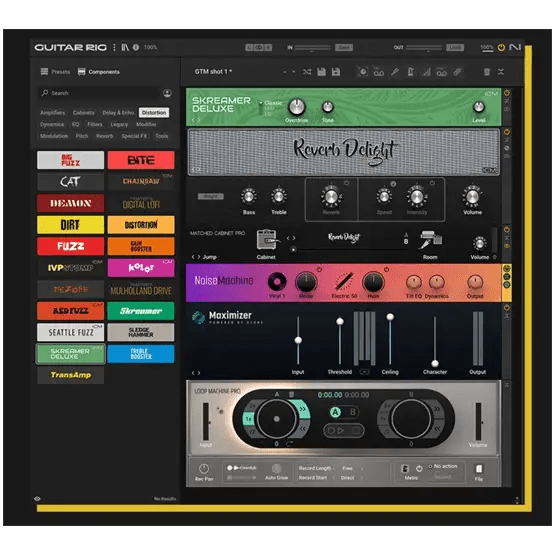Collapse all rack modules with the collapse icon

pyautogui.click(x=501, y=72)
